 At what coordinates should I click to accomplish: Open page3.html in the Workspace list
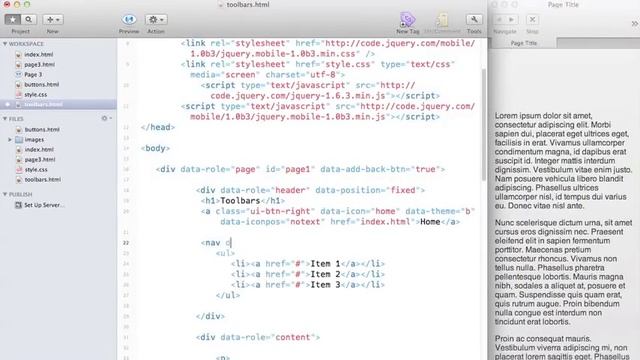click(39, 64)
